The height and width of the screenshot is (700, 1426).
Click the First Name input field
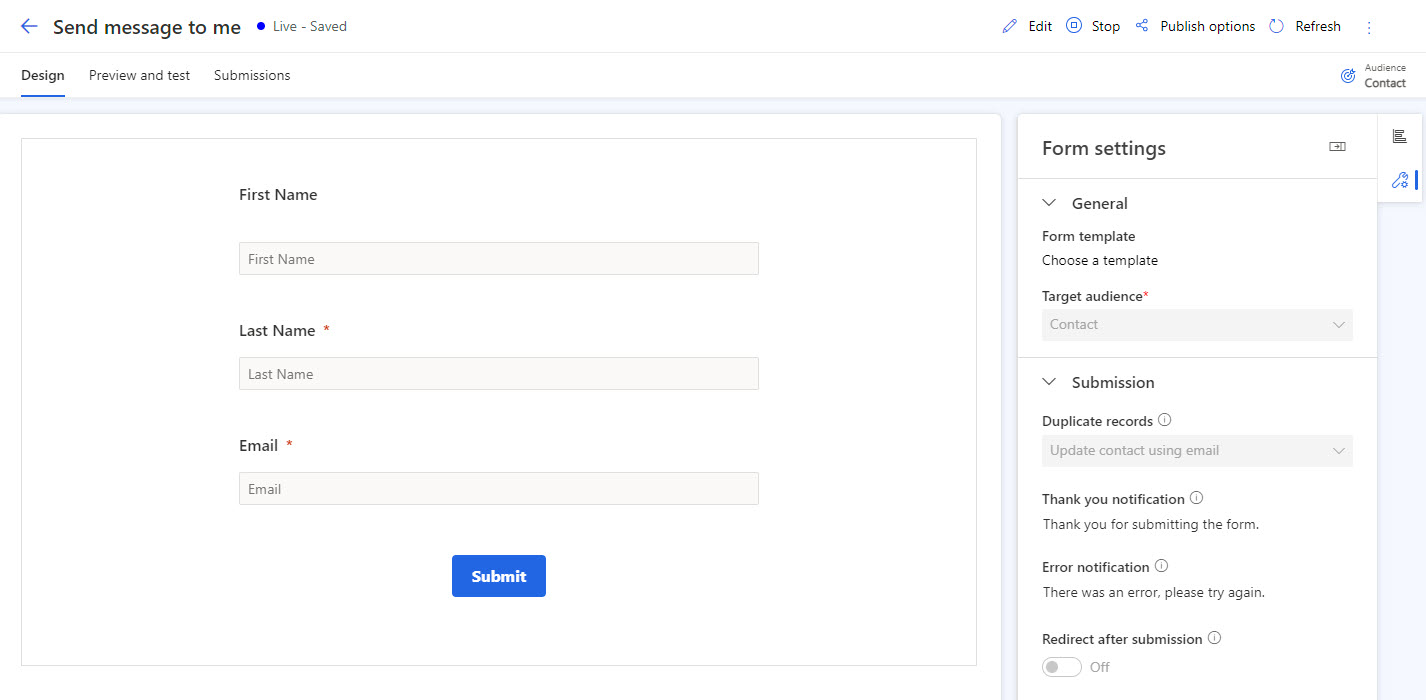coord(499,258)
